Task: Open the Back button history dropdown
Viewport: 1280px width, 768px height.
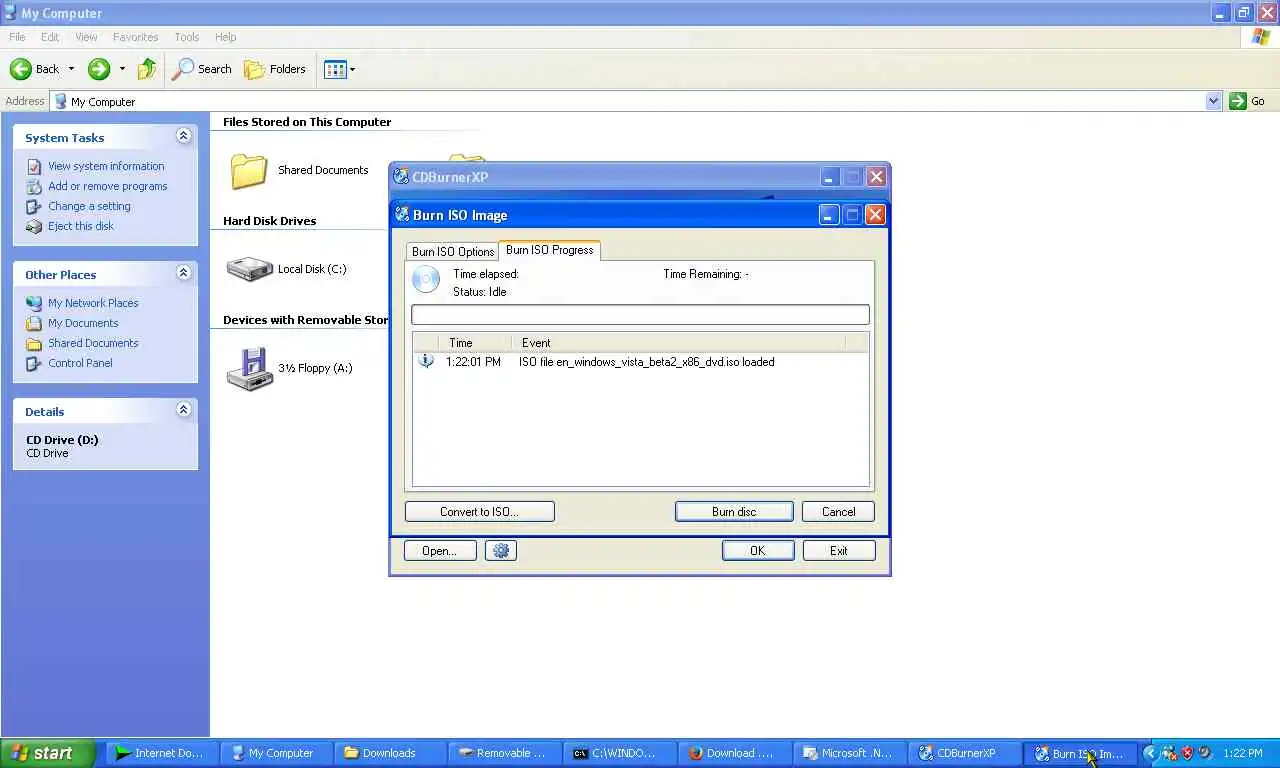Action: pyautogui.click(x=71, y=69)
